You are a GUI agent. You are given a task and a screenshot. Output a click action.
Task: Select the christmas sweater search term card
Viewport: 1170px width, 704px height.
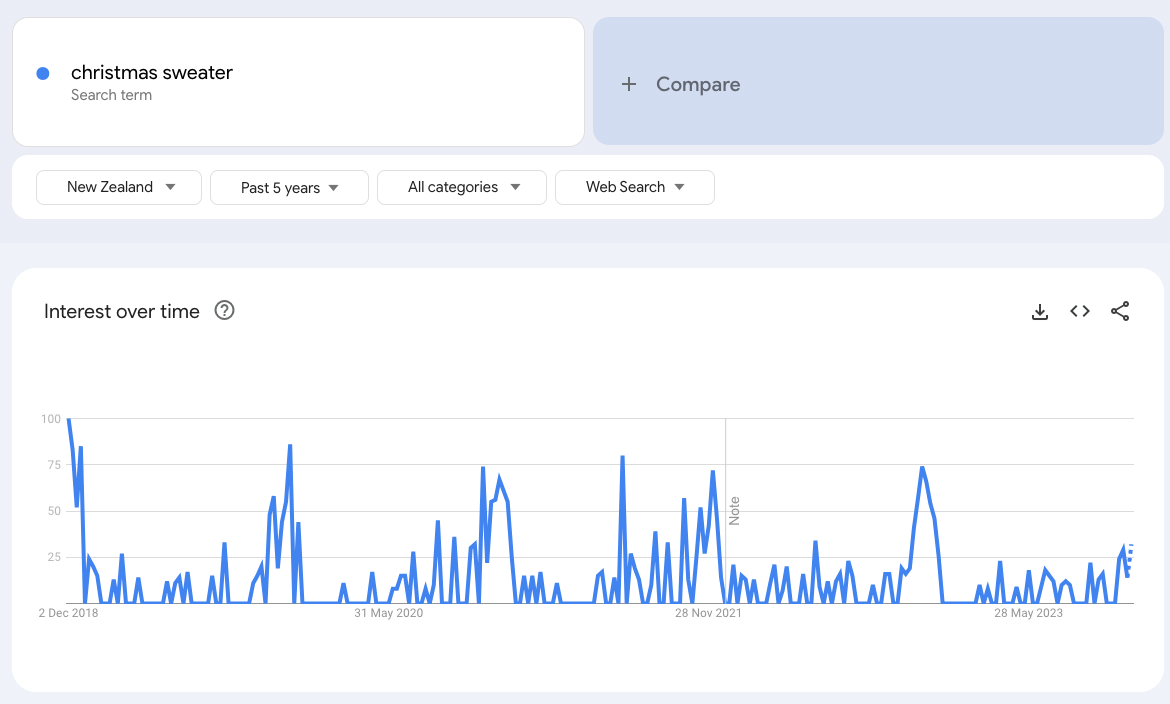[x=298, y=81]
